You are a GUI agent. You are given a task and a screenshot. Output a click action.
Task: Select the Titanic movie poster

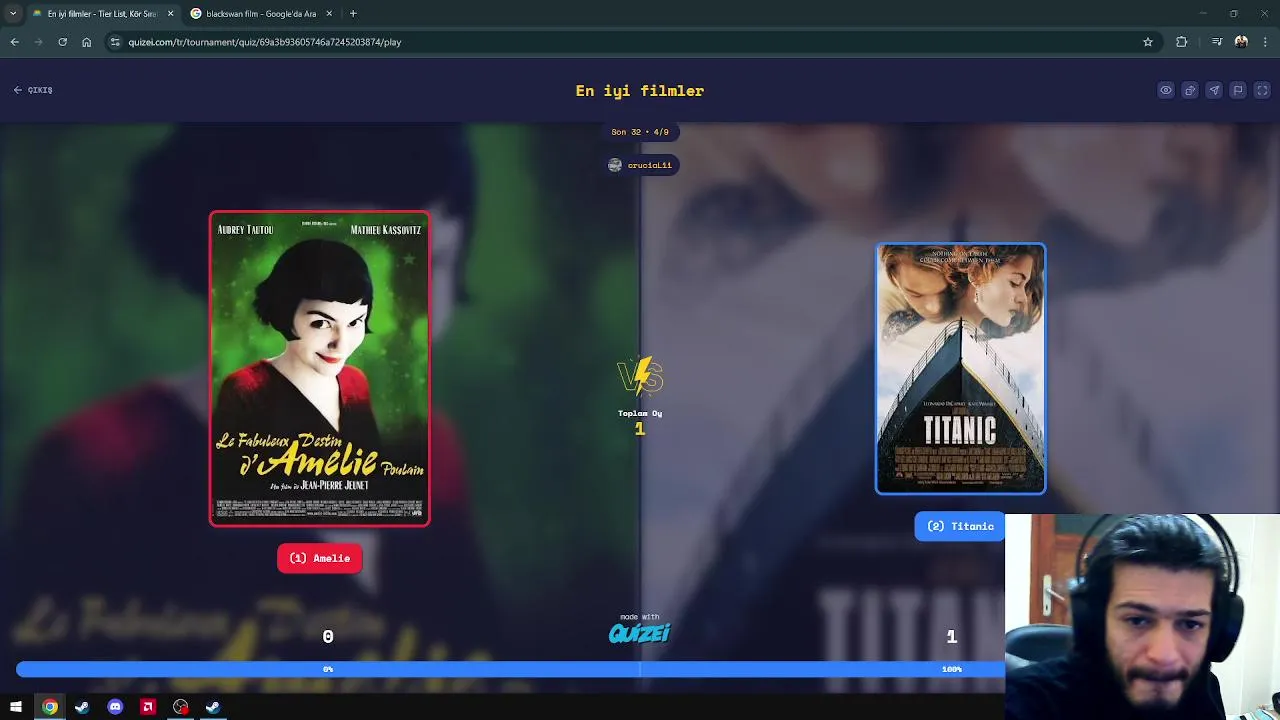961,369
